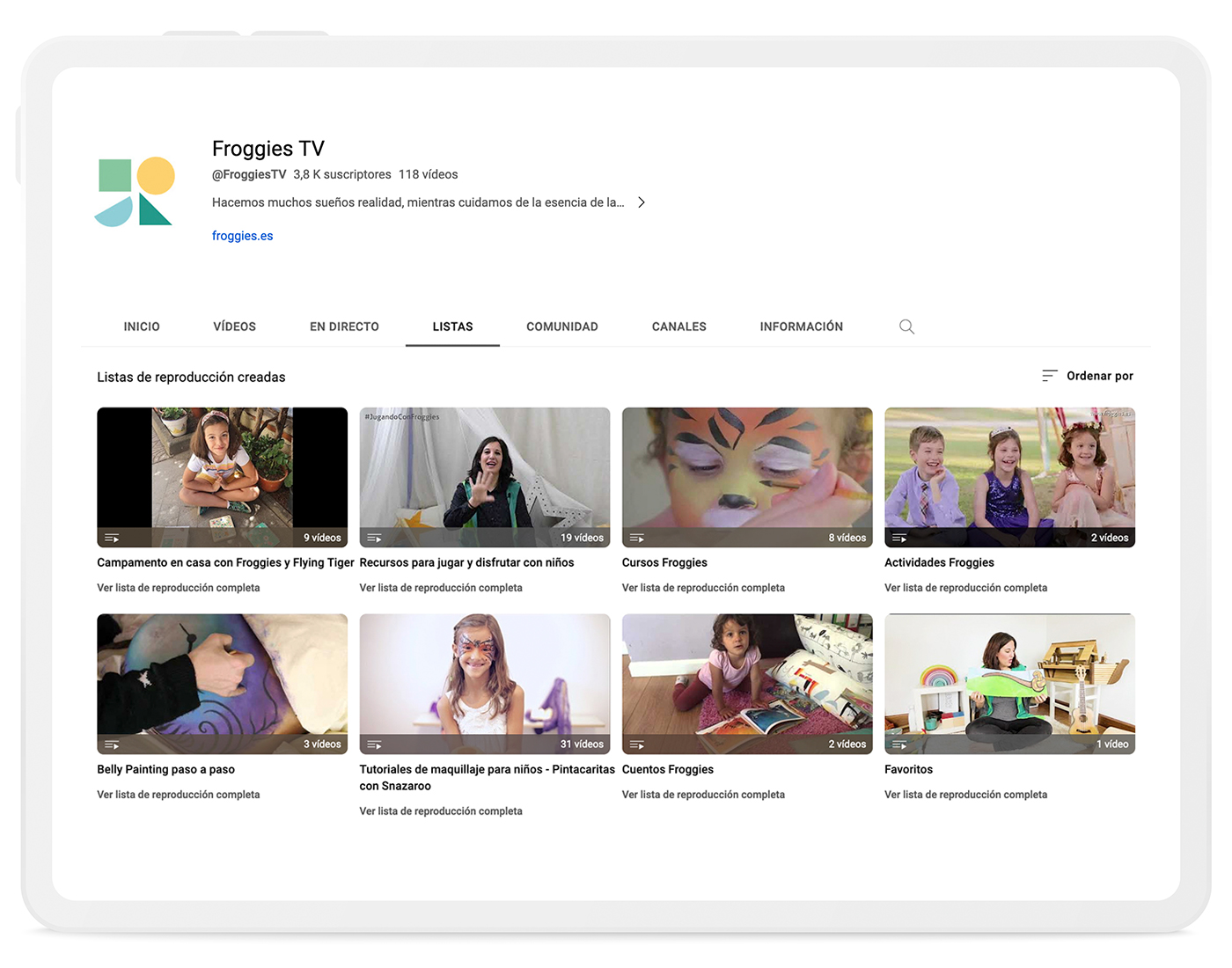Click the Favoritos playlist thumbnail

coord(1009,684)
